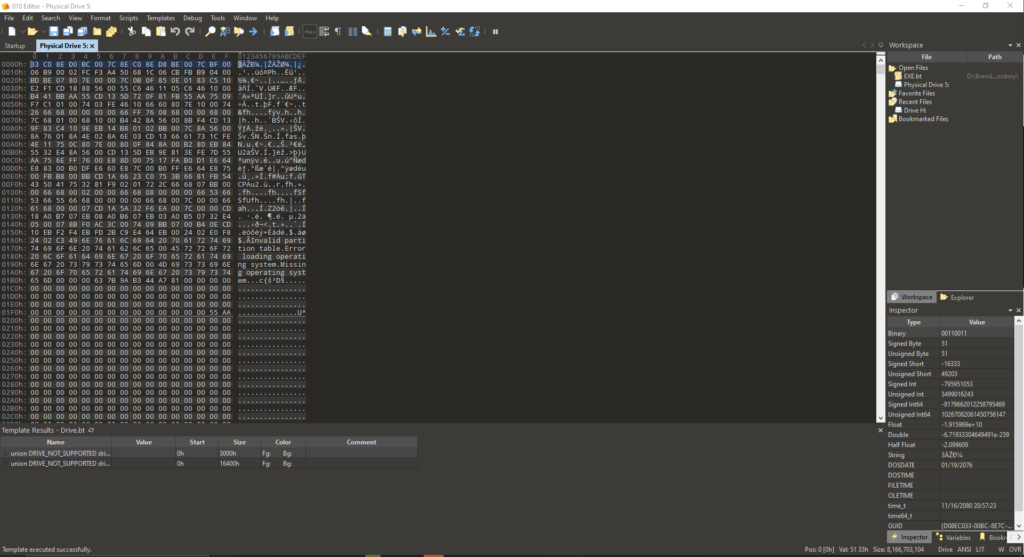The image size is (1024, 557).
Task: Click the Histogram chart icon
Action: pyautogui.click(x=431, y=32)
